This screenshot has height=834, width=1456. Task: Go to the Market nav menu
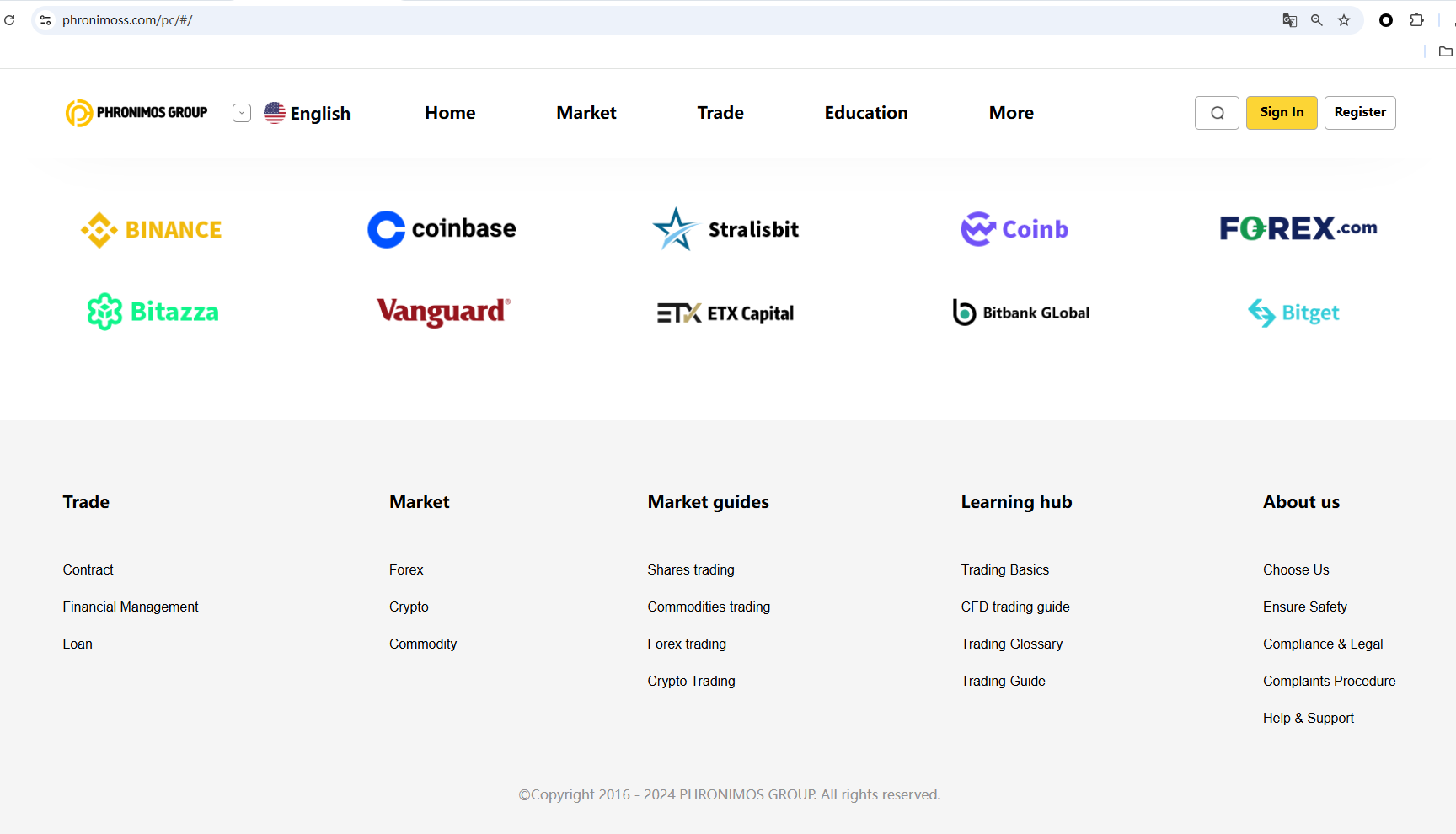pyautogui.click(x=586, y=113)
